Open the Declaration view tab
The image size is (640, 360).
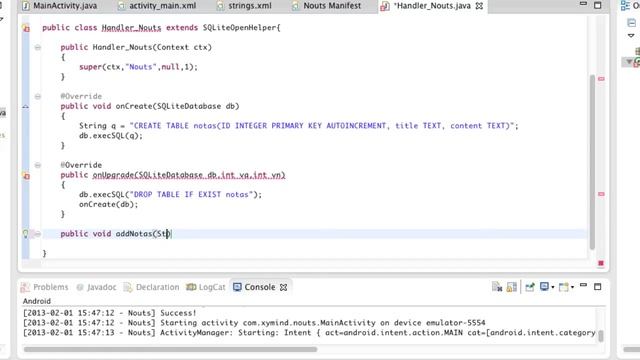151,287
